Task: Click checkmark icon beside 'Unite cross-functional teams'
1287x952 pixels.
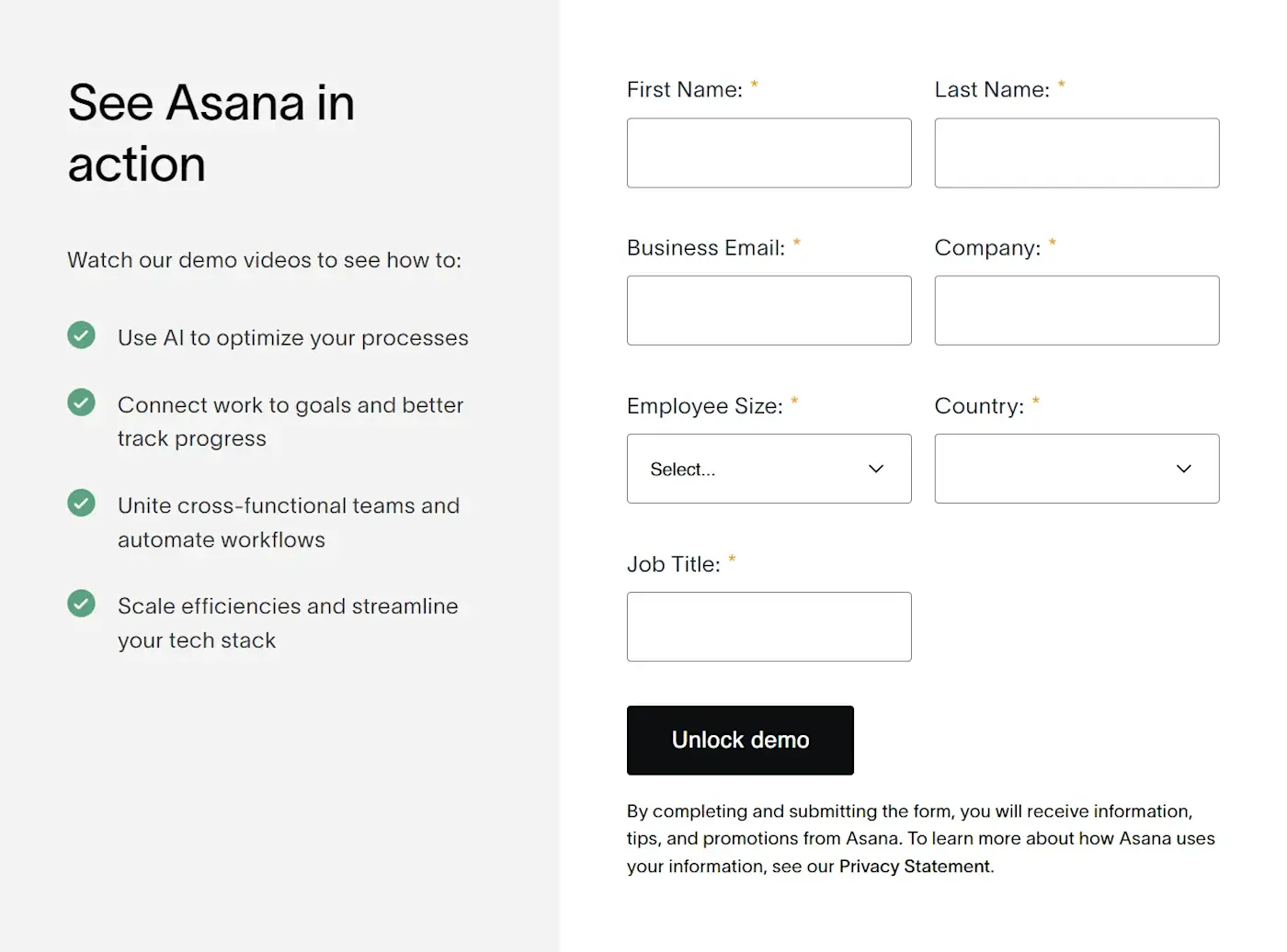Action: (81, 503)
